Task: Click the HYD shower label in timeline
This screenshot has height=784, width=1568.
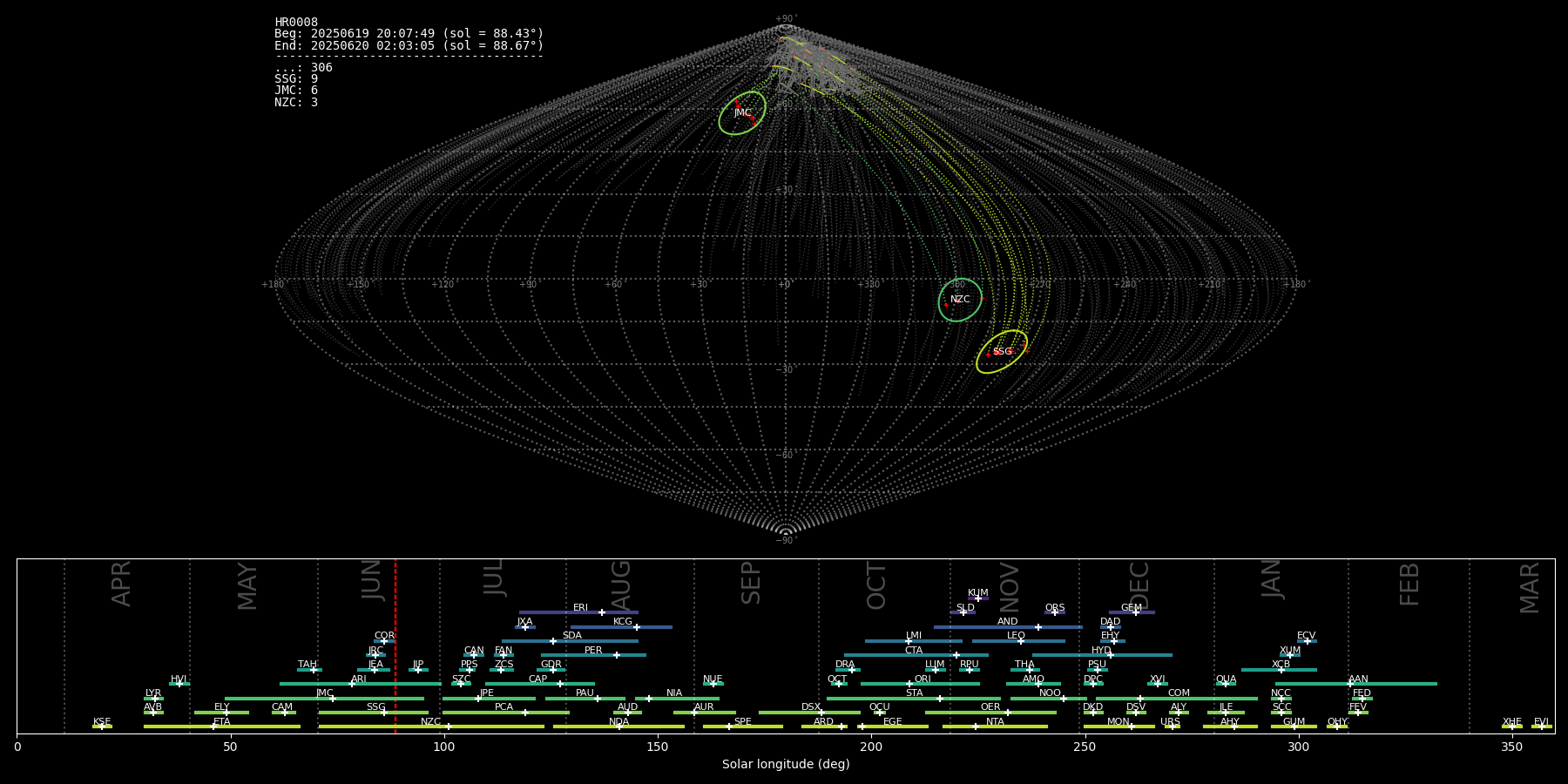Action: click(x=1101, y=651)
